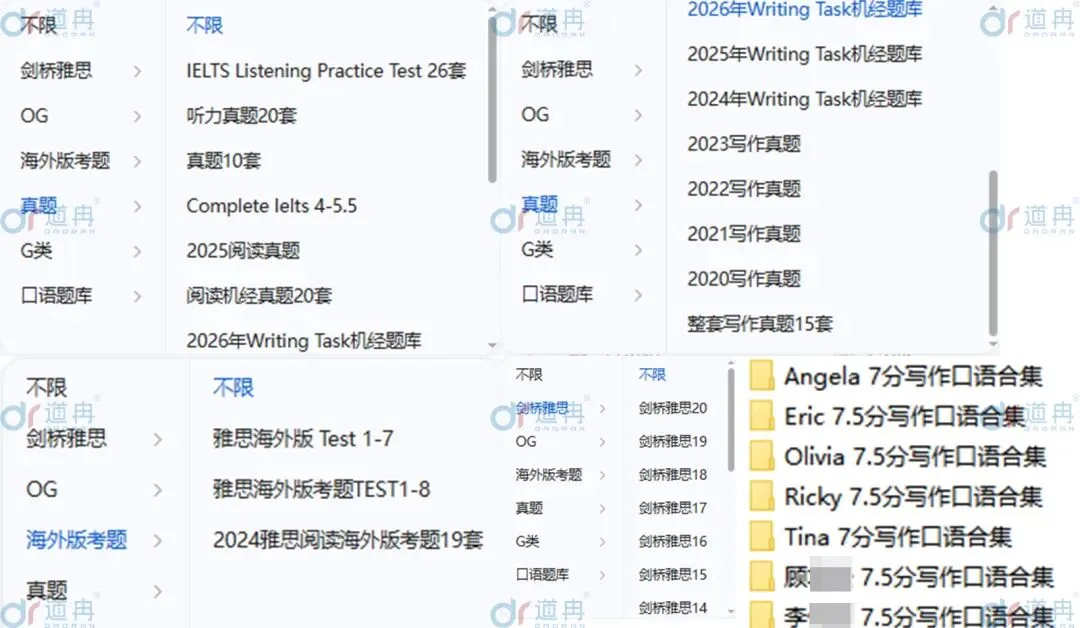
Task: Expand 剑桥雅思 chevron in the 2023写作真题 panel
Action: point(638,70)
